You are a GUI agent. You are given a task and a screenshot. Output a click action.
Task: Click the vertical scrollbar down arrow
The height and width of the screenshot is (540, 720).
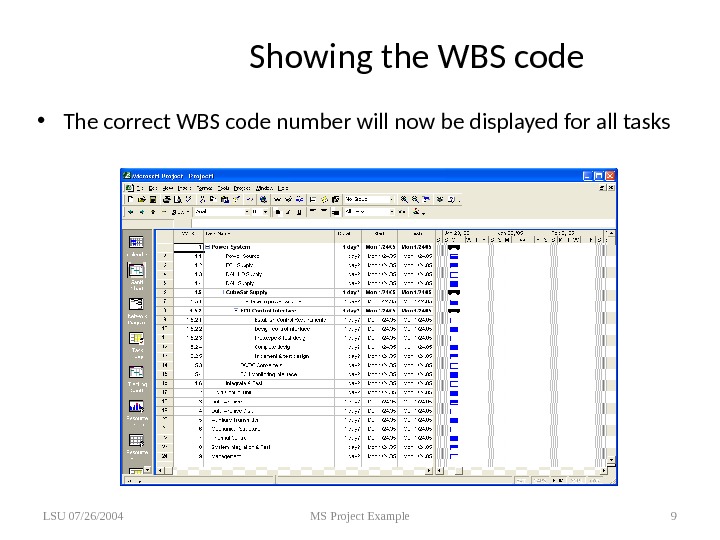611,460
